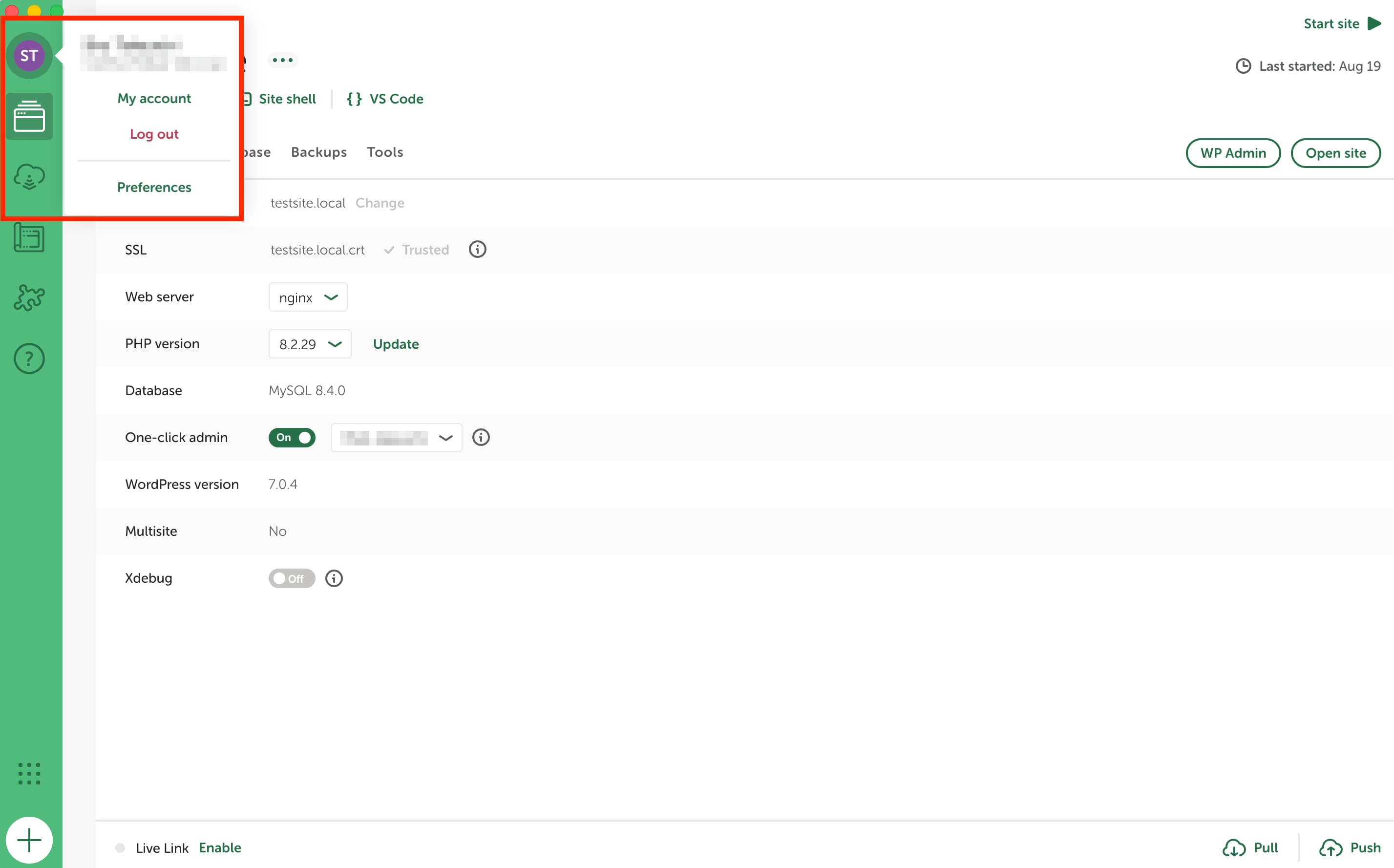This screenshot has height=868, width=1394.
Task: Switch to the Tools tab
Action: (x=385, y=152)
